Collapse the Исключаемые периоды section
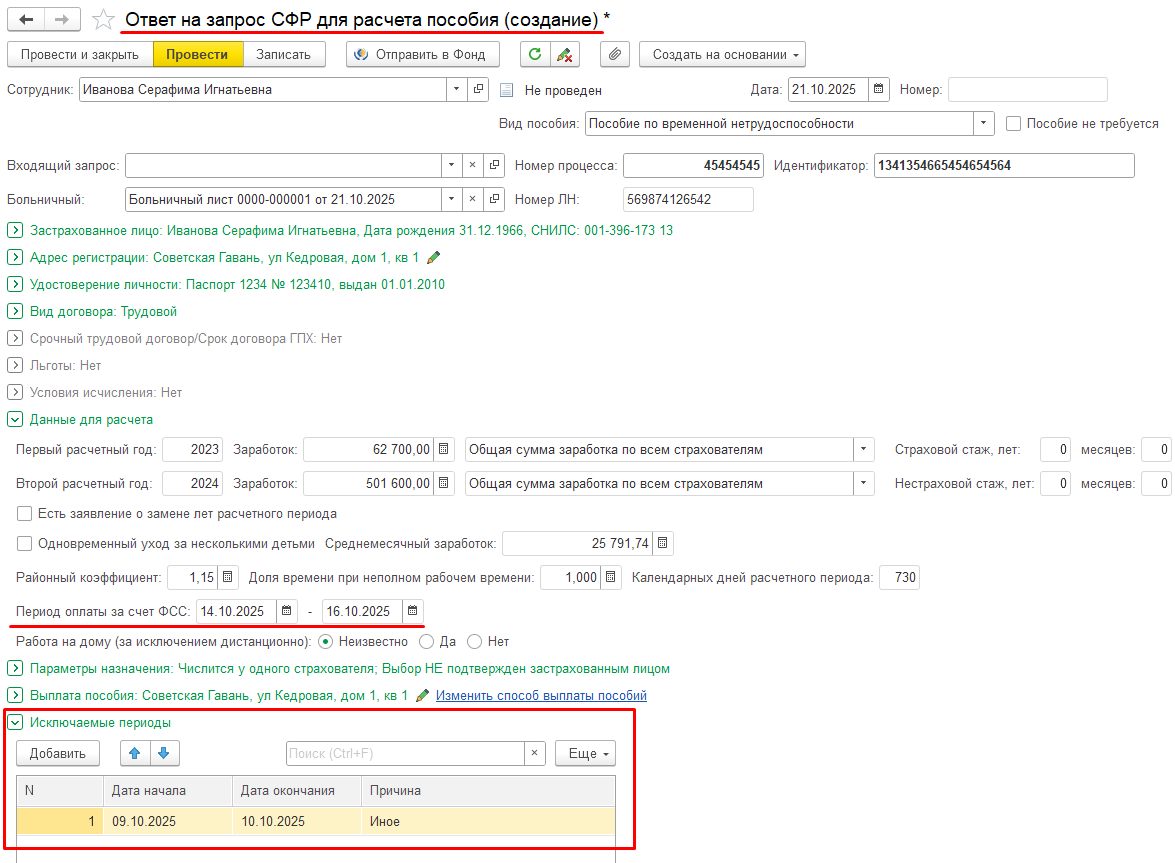 [x=15, y=723]
